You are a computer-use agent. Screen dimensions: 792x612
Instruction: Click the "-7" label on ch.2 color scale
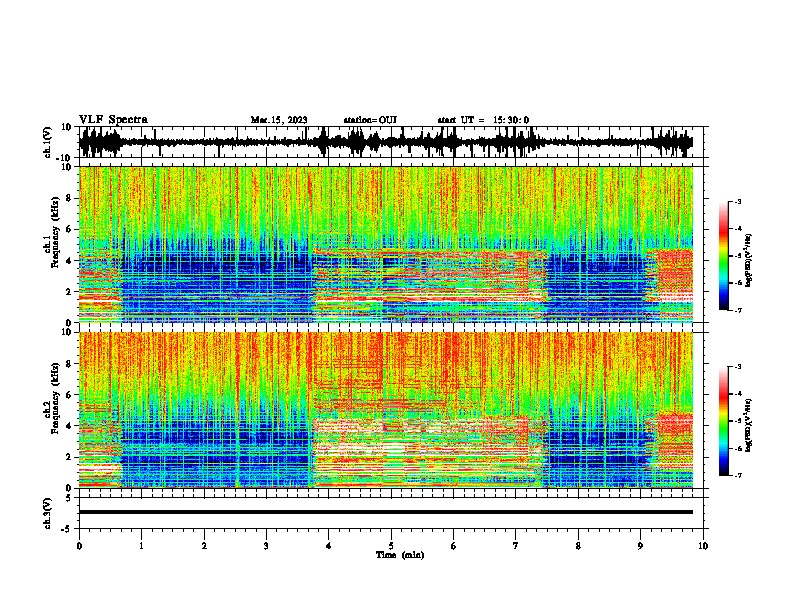tap(738, 475)
